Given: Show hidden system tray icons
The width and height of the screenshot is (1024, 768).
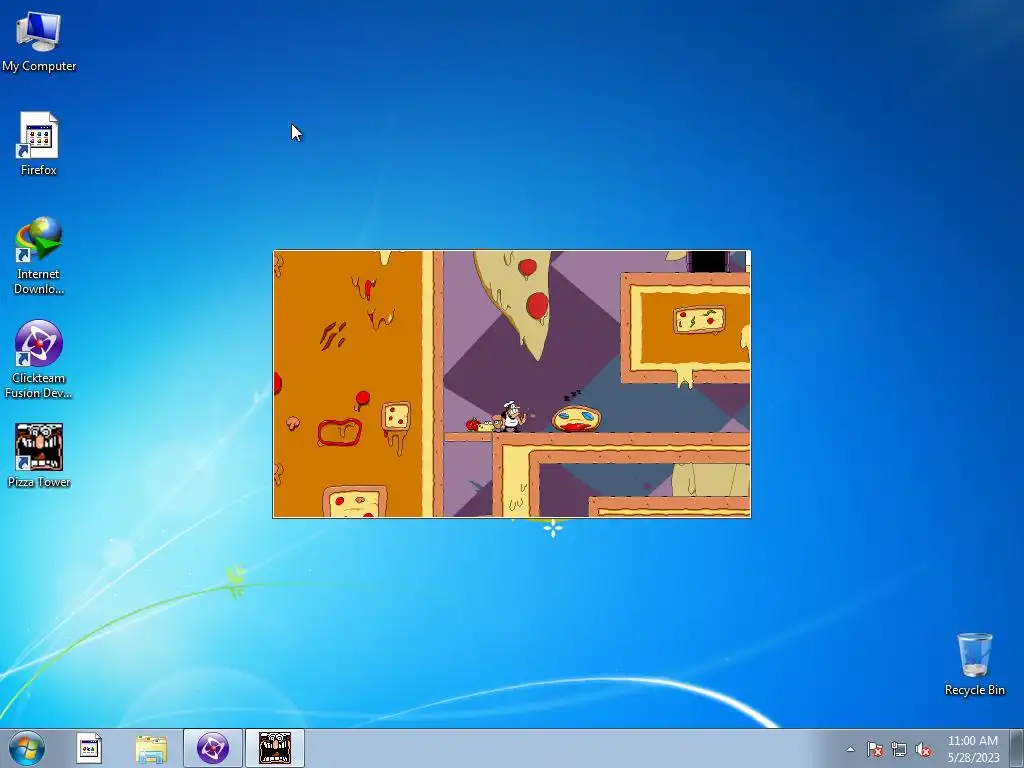Looking at the screenshot, I should pos(850,749).
